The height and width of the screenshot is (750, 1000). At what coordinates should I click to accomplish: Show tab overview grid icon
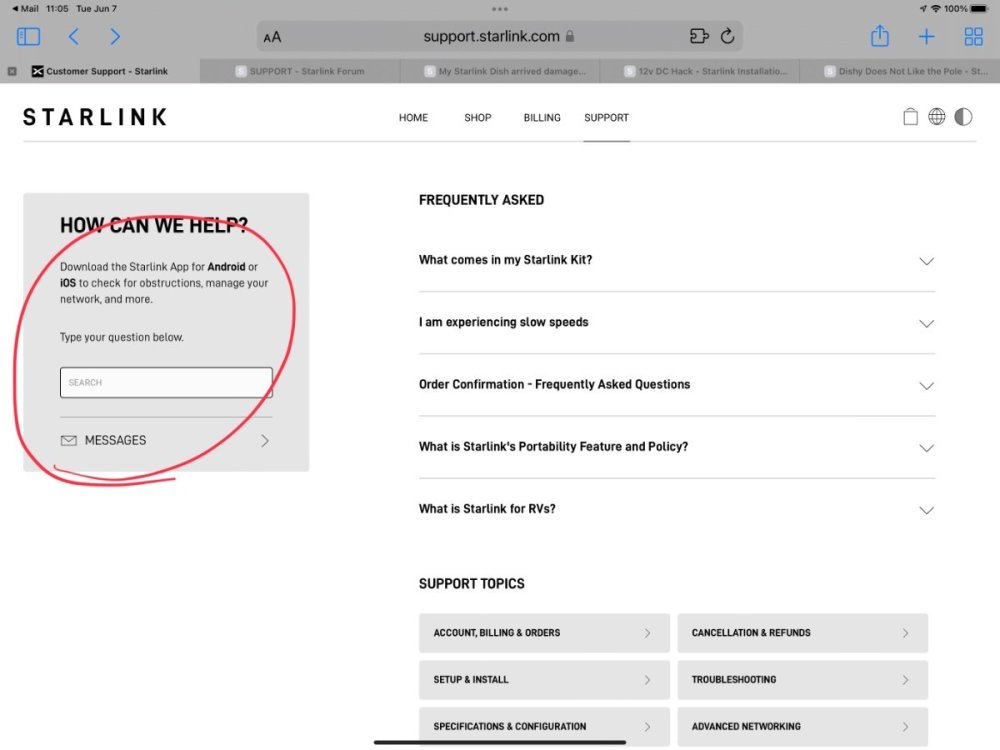[x=973, y=37]
